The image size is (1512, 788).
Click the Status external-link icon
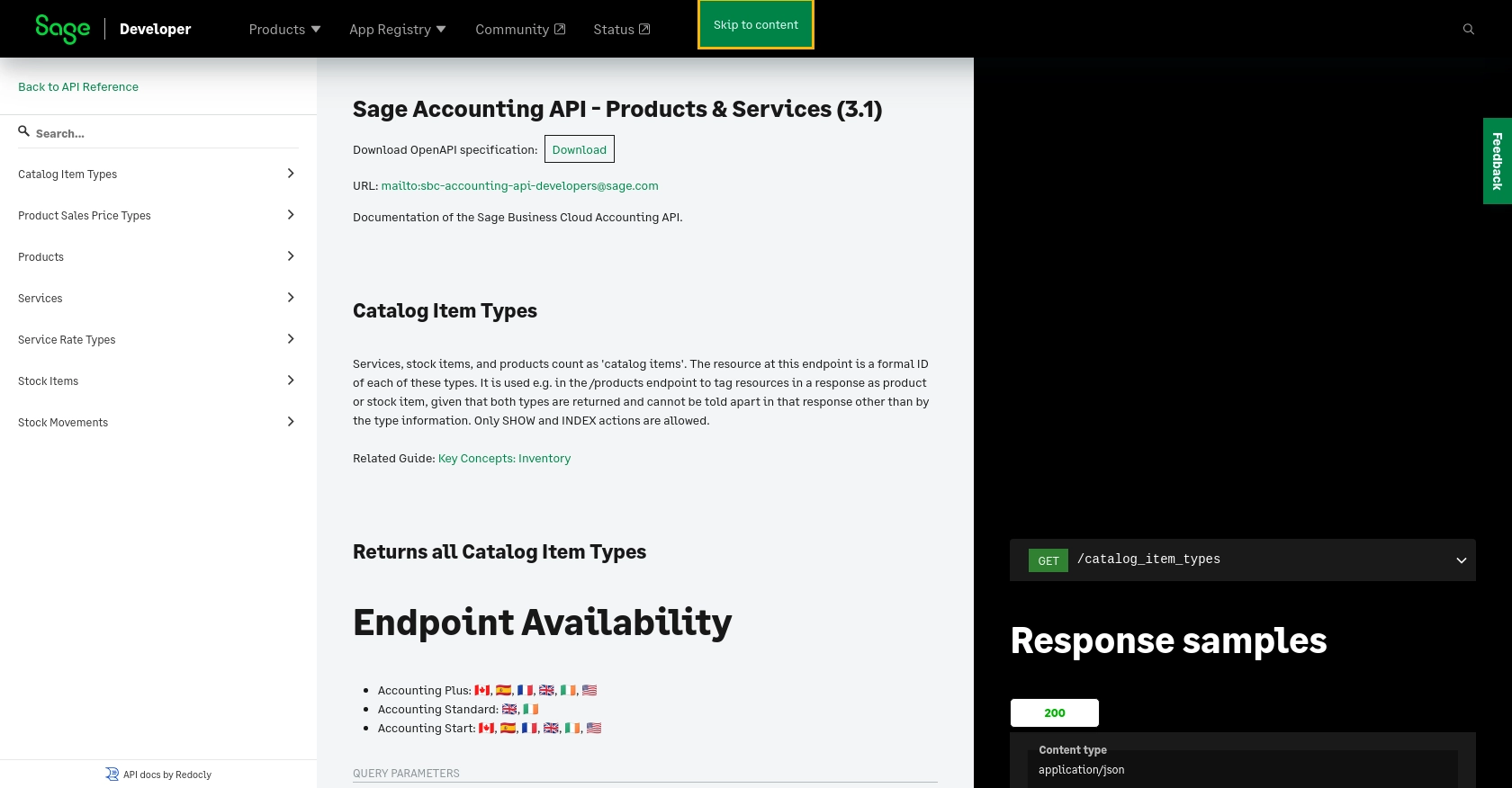tap(644, 29)
